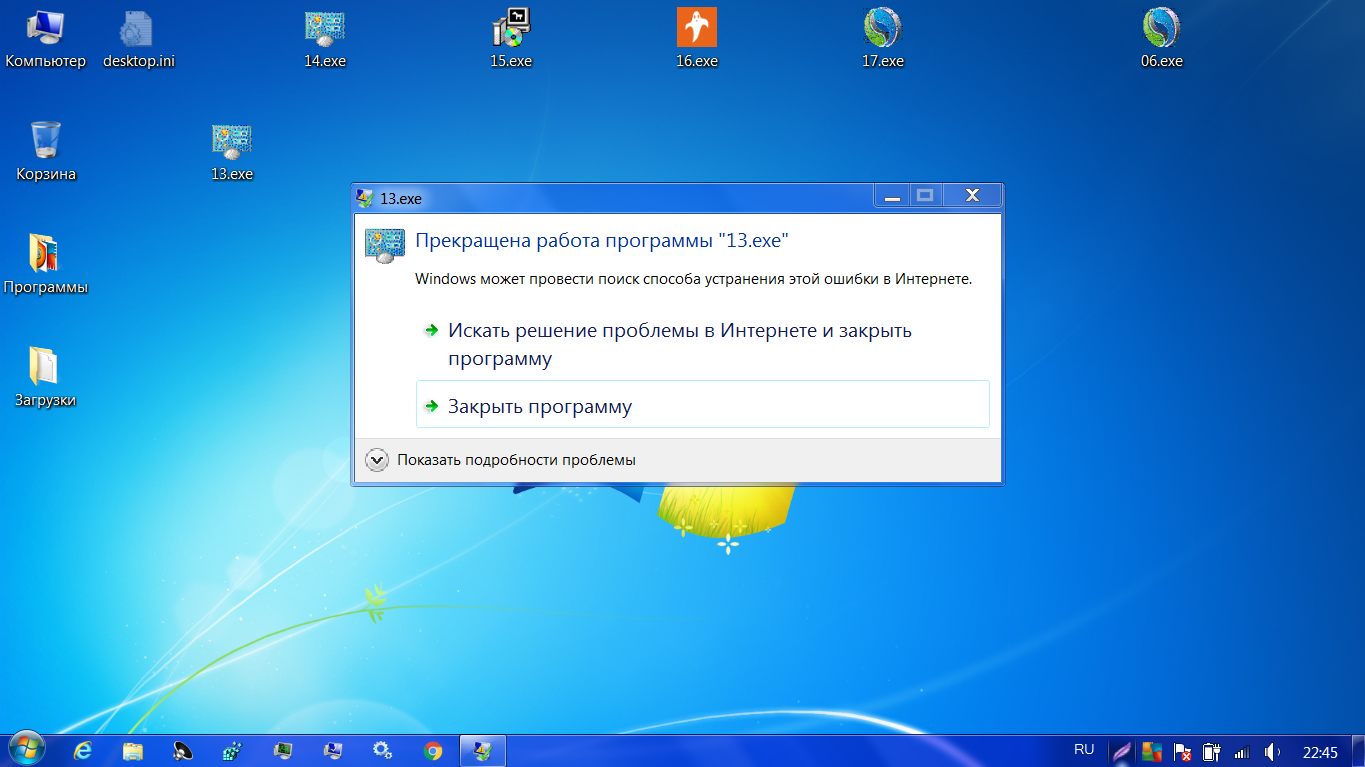Open the network signal tray icon

click(1242, 752)
